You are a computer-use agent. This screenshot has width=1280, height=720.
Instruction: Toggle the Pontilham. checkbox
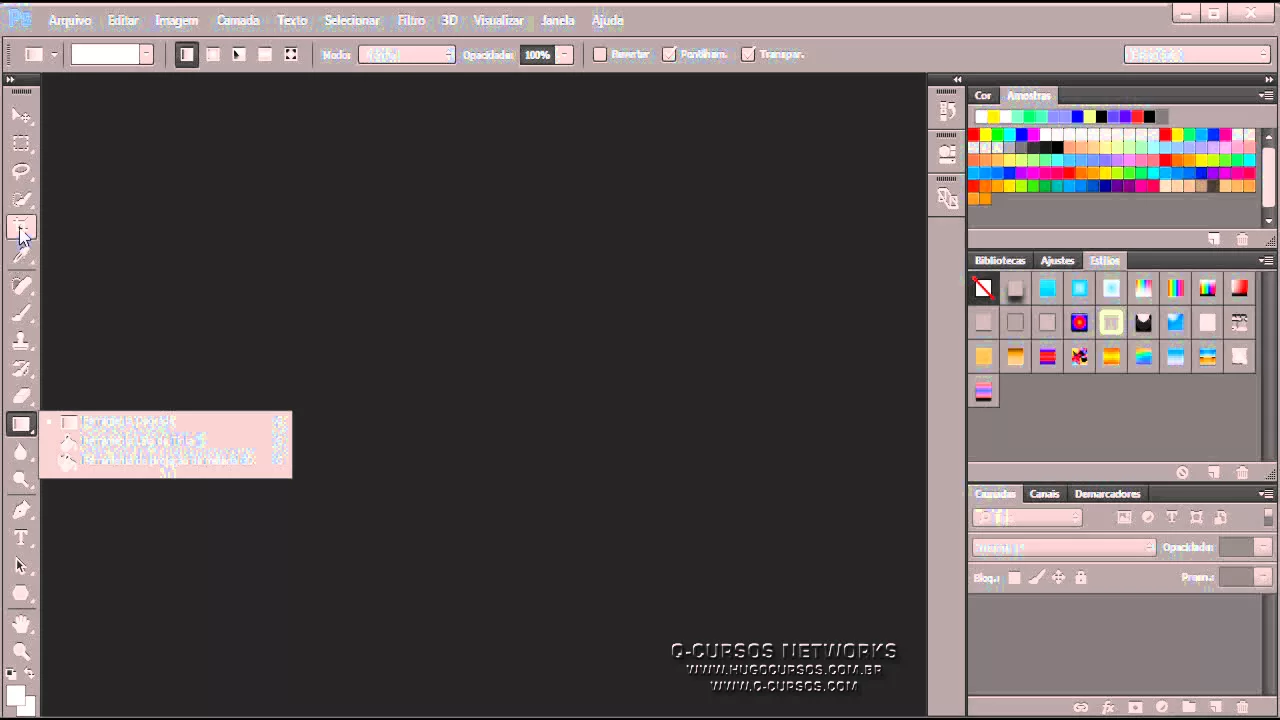[x=669, y=54]
